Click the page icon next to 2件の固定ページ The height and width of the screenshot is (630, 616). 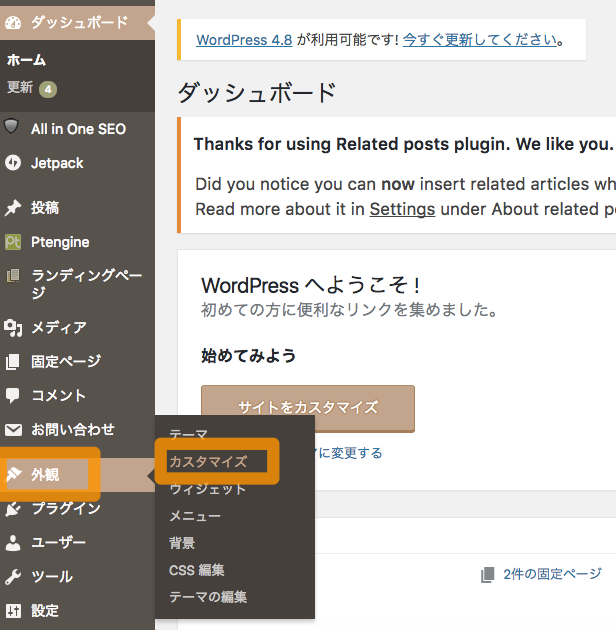point(487,575)
